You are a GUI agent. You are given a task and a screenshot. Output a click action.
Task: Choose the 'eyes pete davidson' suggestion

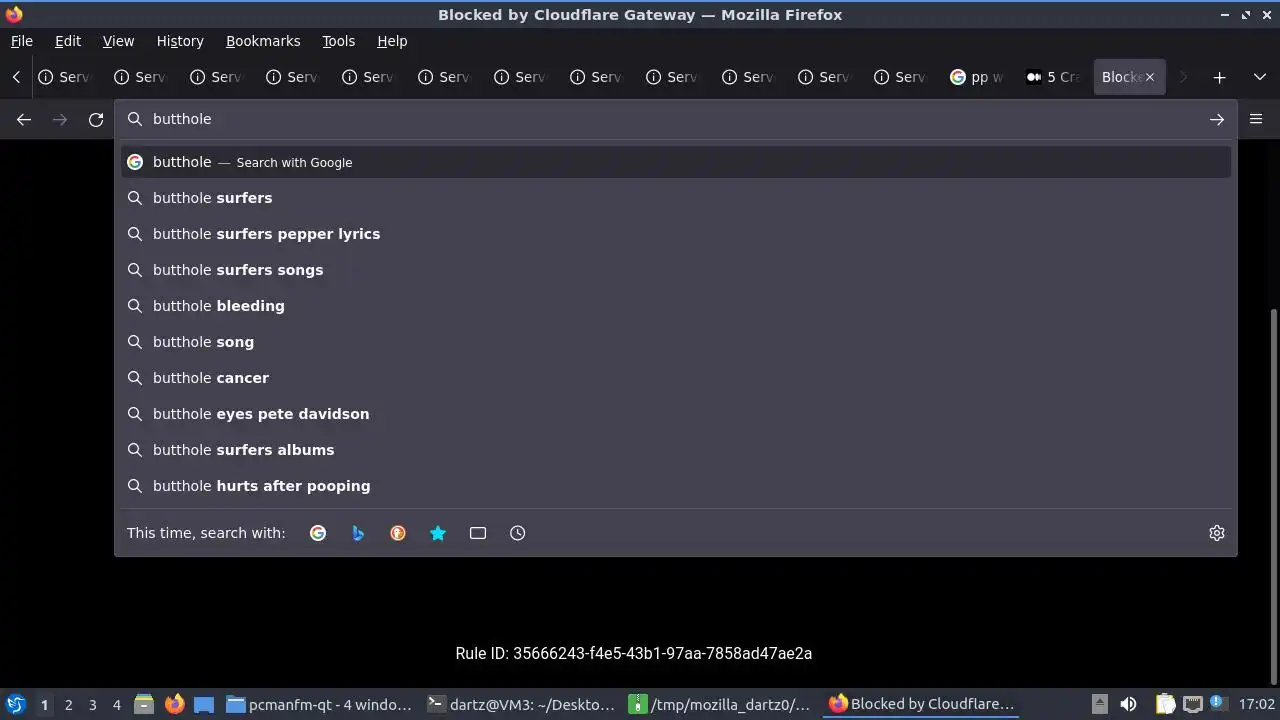tap(676, 414)
